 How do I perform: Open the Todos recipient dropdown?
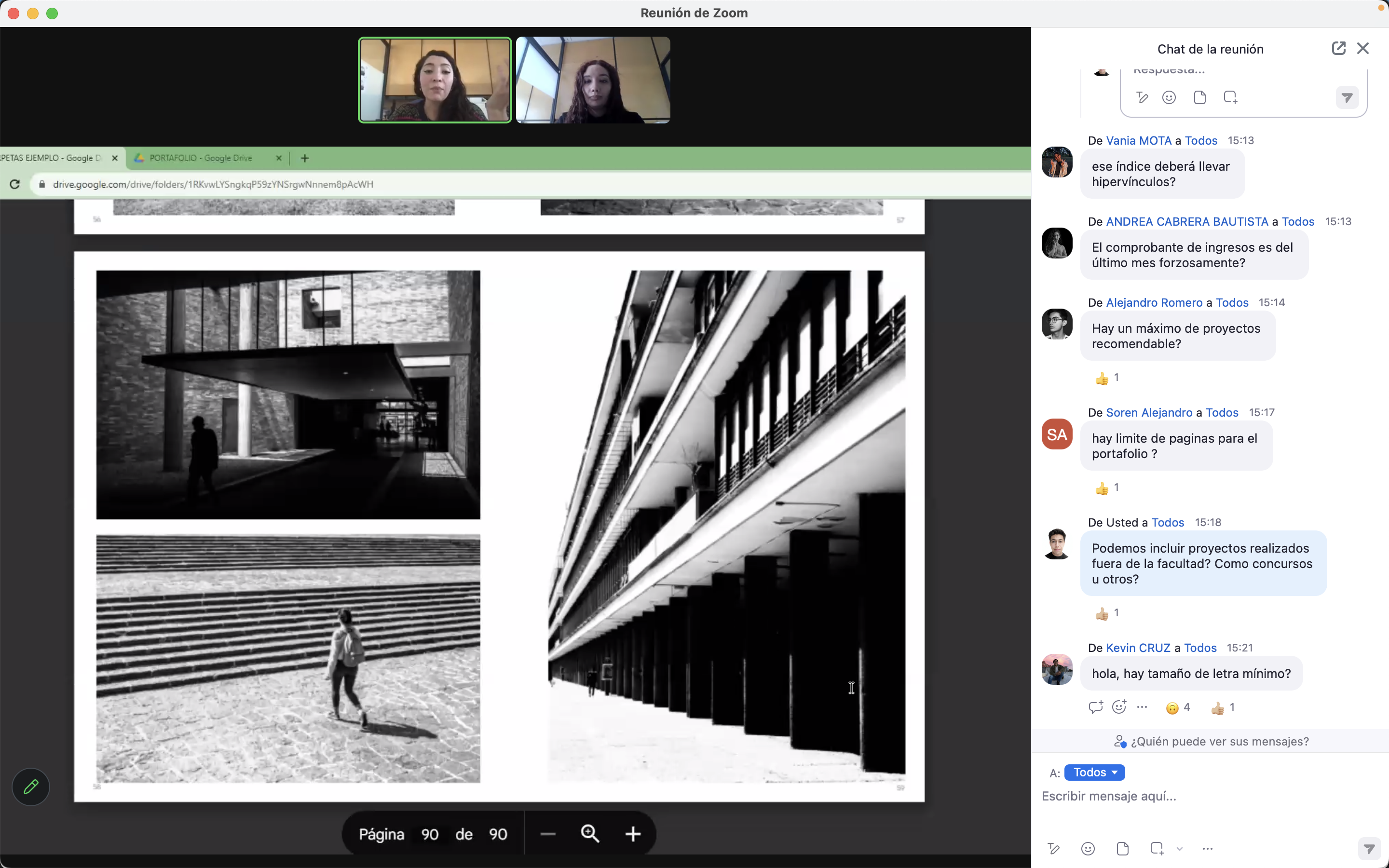coord(1094,773)
